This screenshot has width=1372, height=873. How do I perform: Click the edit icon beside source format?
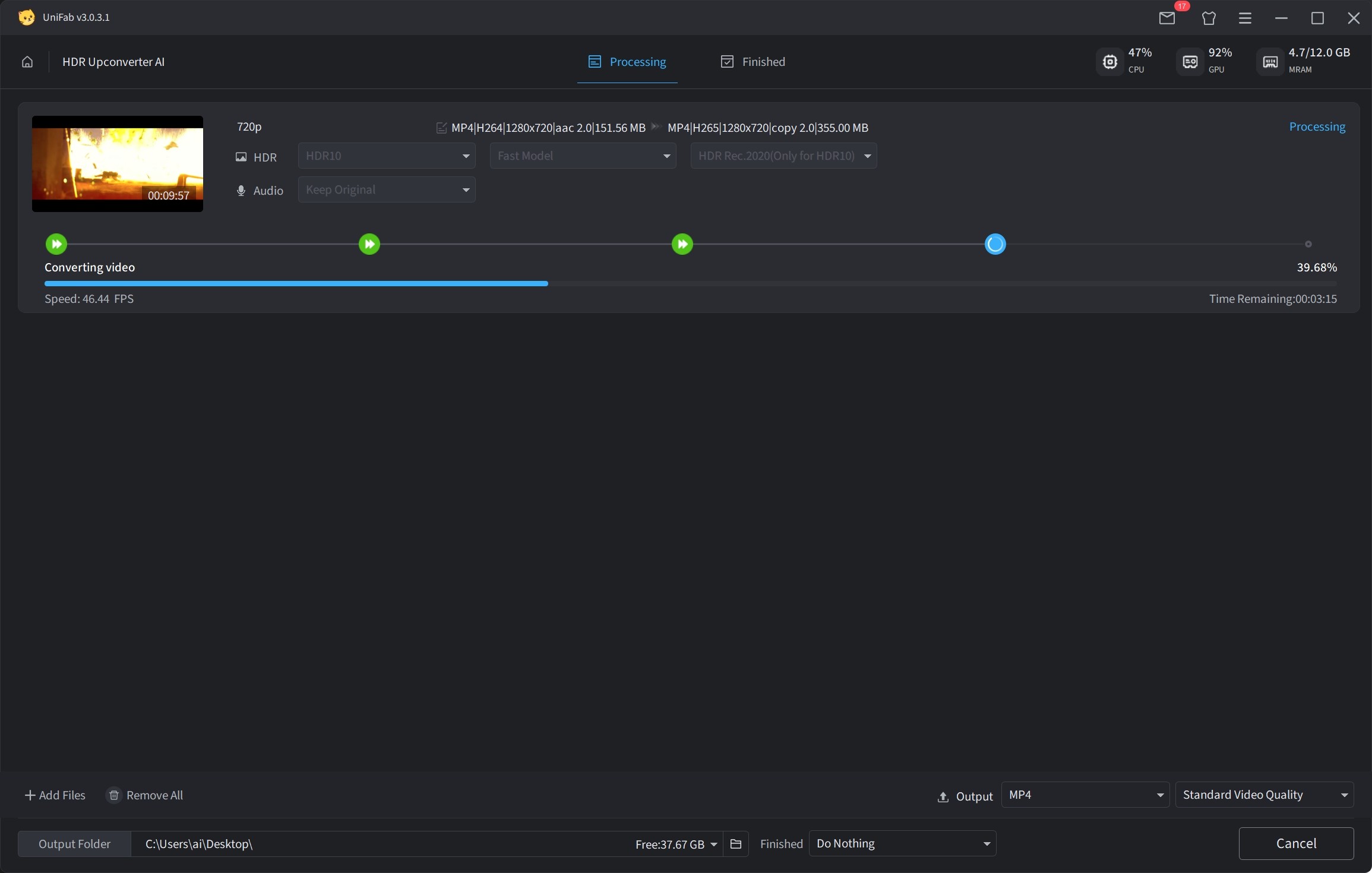[441, 128]
